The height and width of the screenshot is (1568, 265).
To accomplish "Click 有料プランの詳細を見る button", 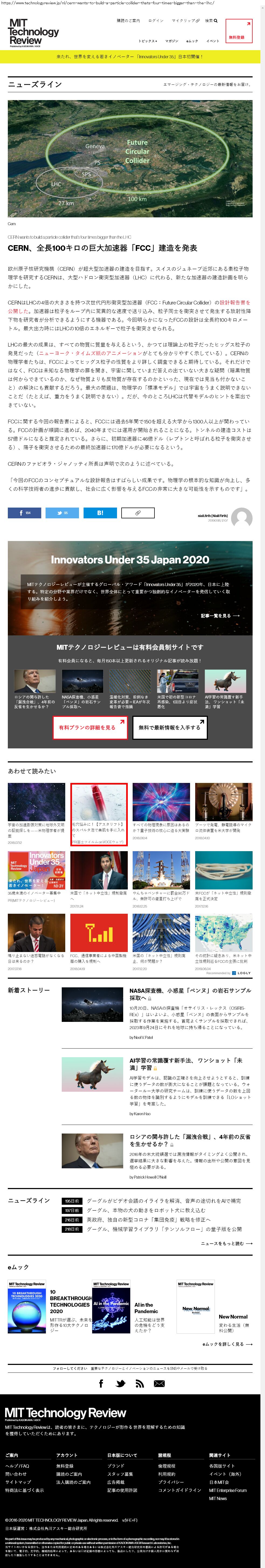I will tap(90, 727).
